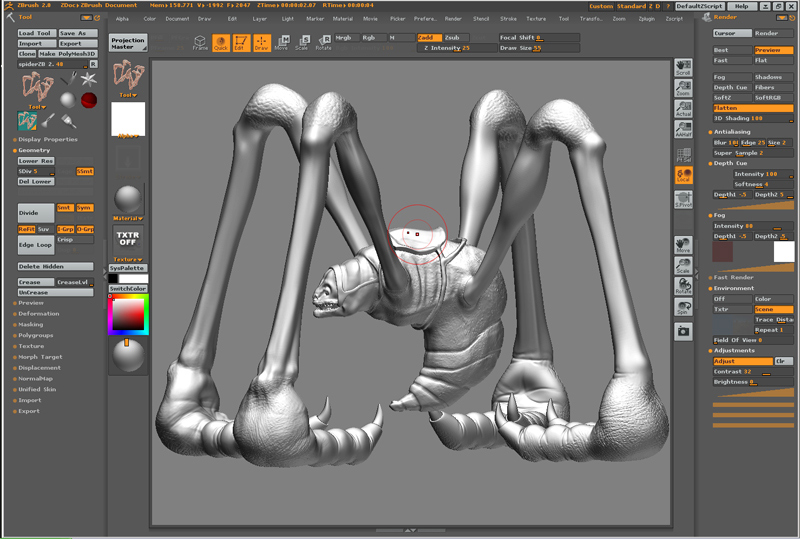
Task: Collapse the Antialiasing section
Action: point(732,132)
